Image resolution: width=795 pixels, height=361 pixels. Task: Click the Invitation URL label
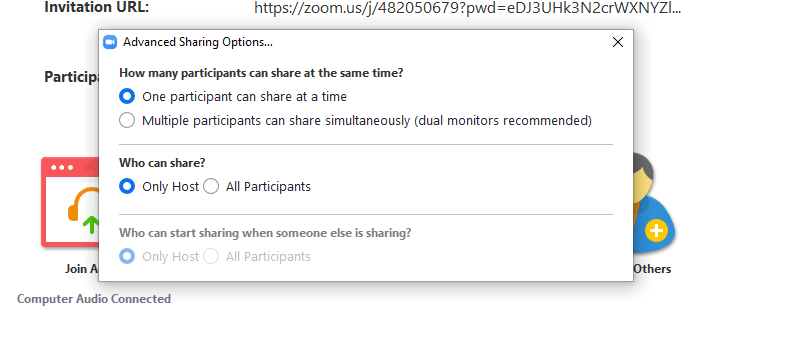click(x=97, y=7)
